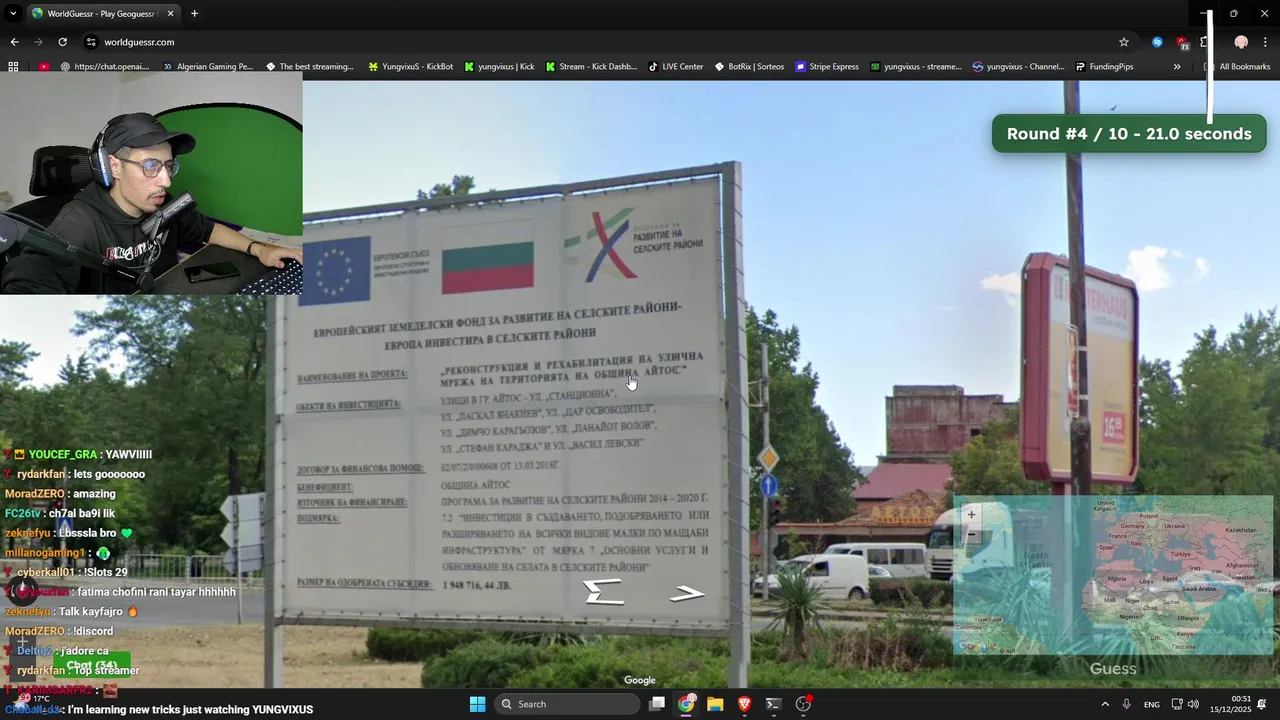Open OBS Studio from the taskbar
Screen dimensions: 1280x720
coord(803,704)
